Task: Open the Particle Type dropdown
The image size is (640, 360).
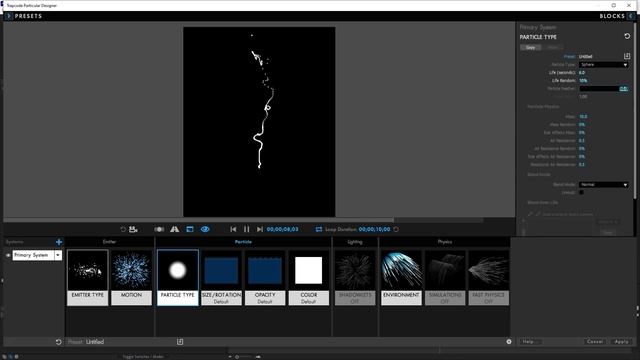Action: point(604,64)
